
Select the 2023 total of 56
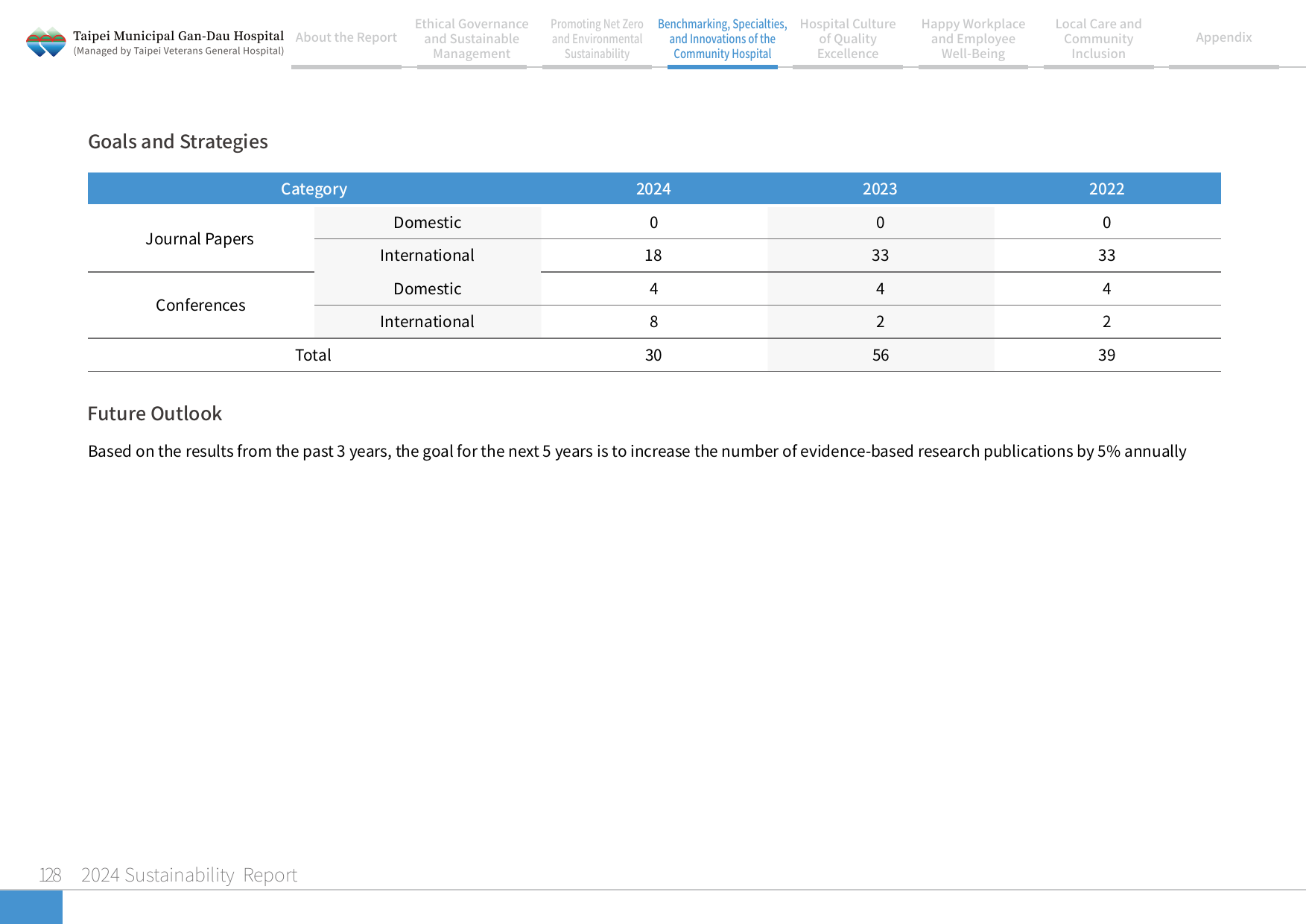(x=880, y=355)
